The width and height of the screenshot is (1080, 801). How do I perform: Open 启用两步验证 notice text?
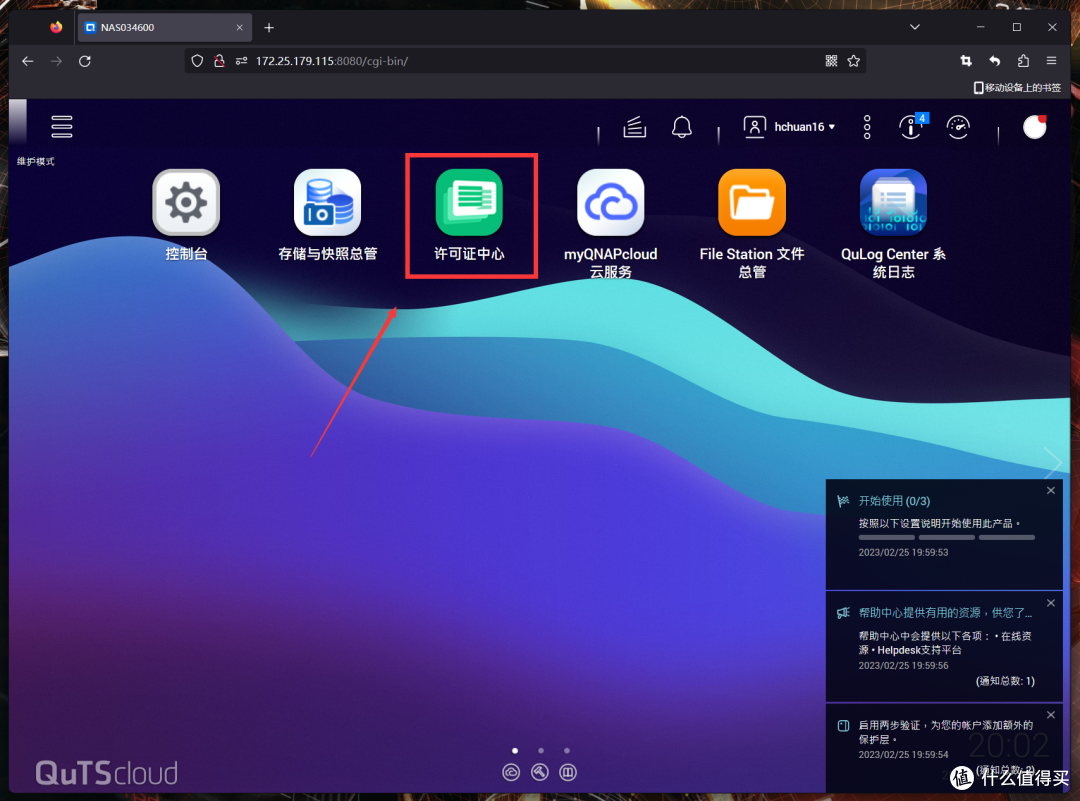pos(945,731)
